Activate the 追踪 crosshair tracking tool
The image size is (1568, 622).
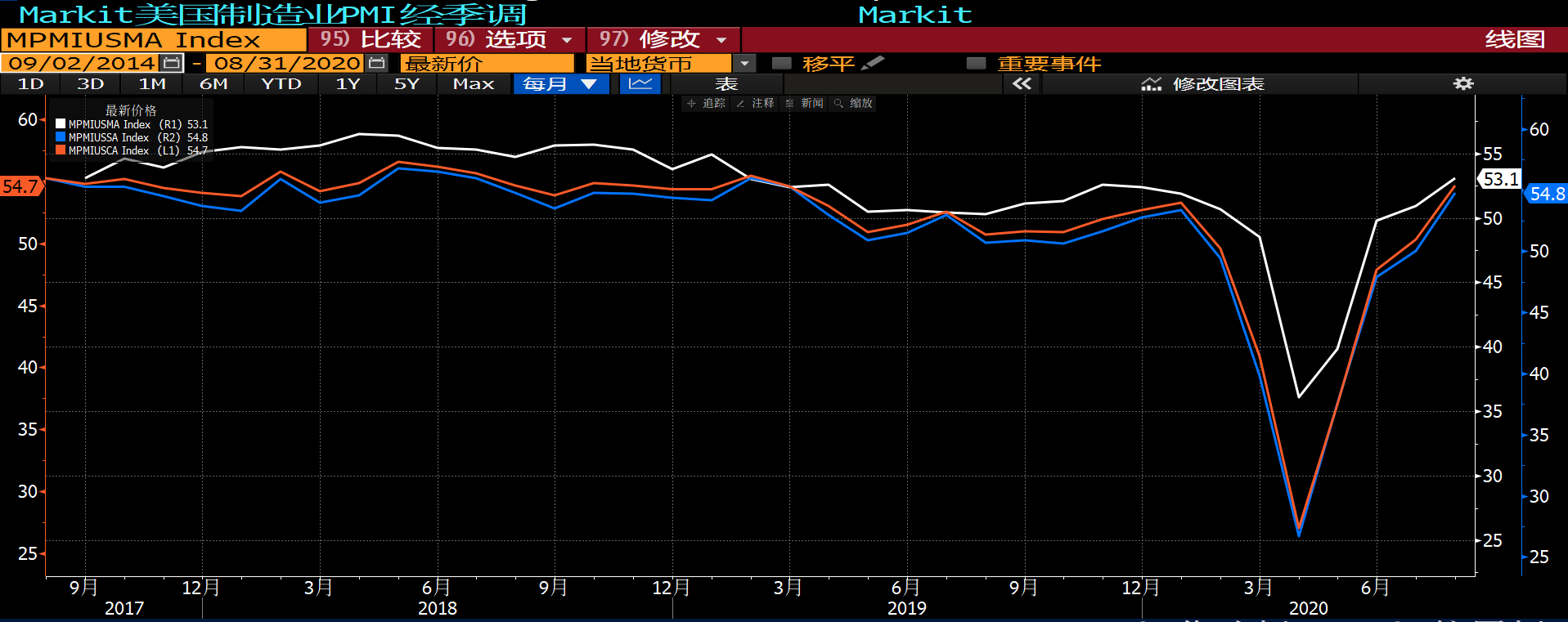point(706,103)
